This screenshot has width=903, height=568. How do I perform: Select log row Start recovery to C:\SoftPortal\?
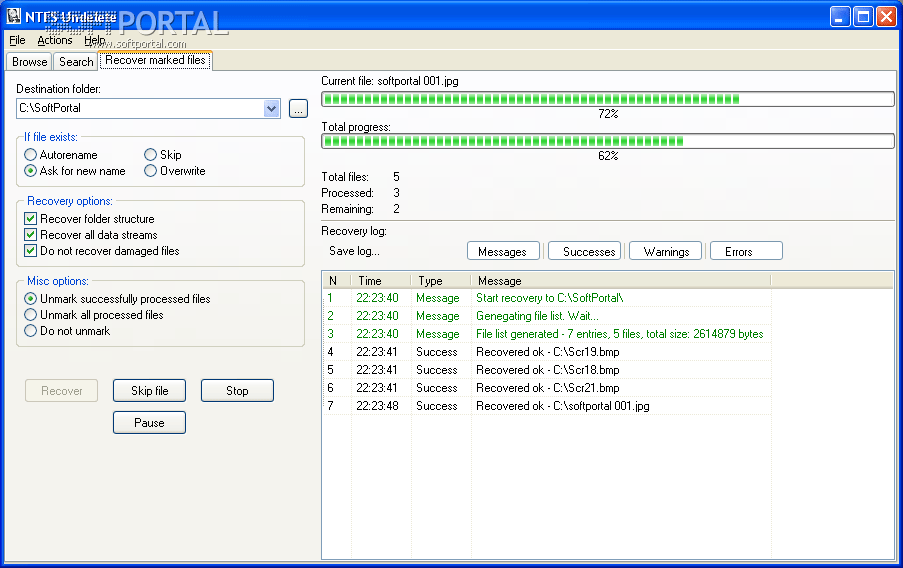547,298
